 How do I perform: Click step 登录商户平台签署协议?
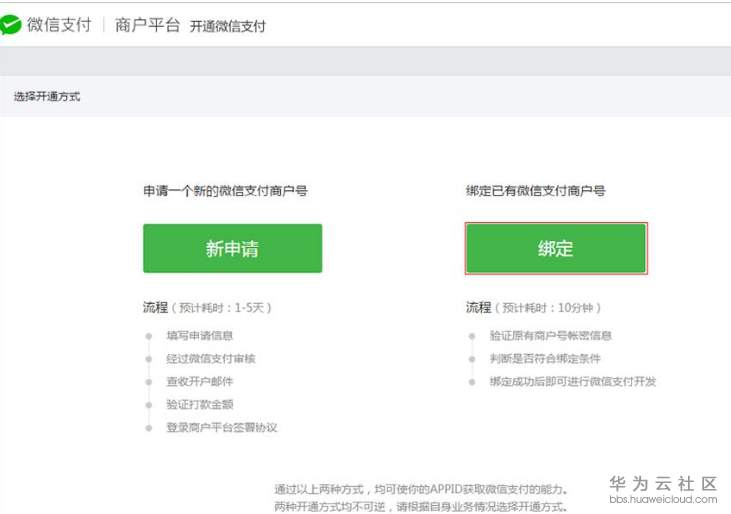pyautogui.click(x=222, y=427)
